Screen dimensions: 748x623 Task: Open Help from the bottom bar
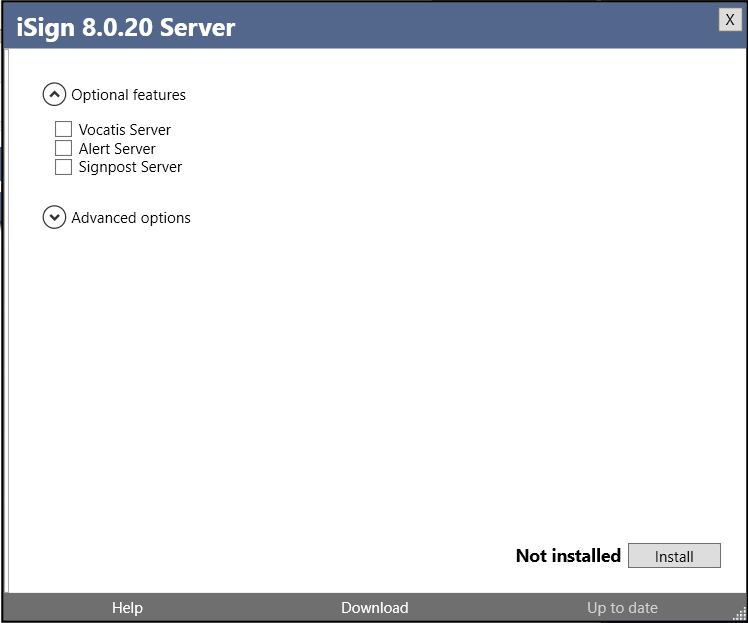pos(127,608)
